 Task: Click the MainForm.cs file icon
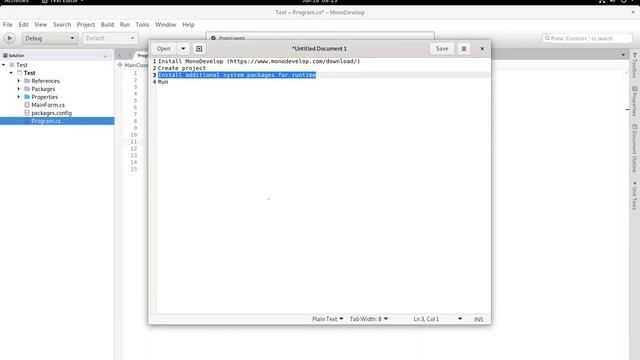click(x=27, y=105)
